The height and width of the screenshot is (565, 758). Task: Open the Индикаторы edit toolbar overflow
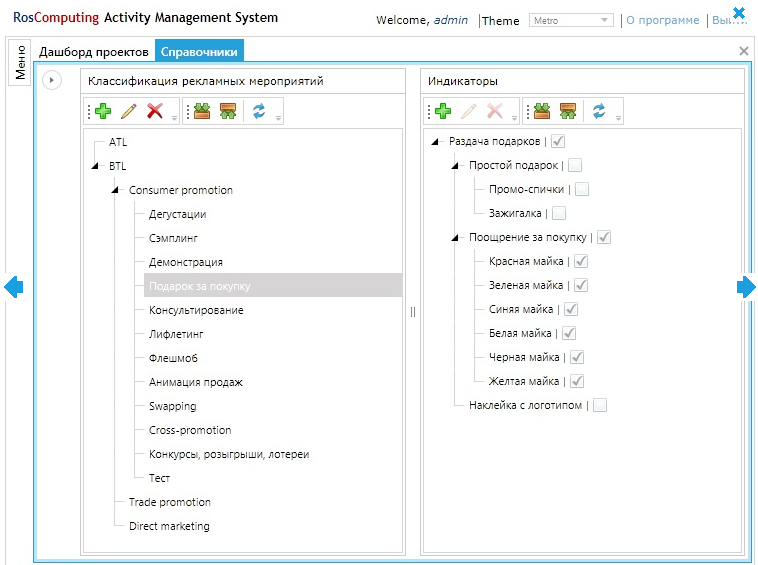514,117
